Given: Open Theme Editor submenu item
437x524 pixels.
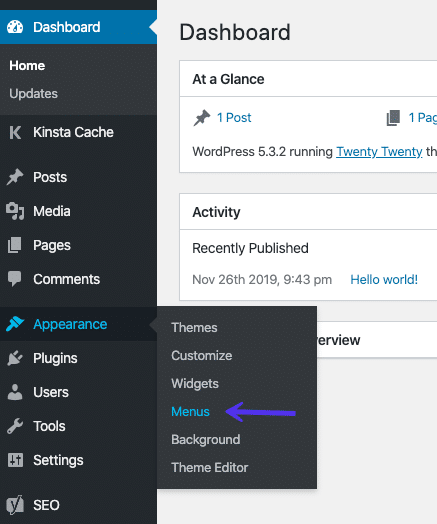Looking at the screenshot, I should [x=209, y=468].
